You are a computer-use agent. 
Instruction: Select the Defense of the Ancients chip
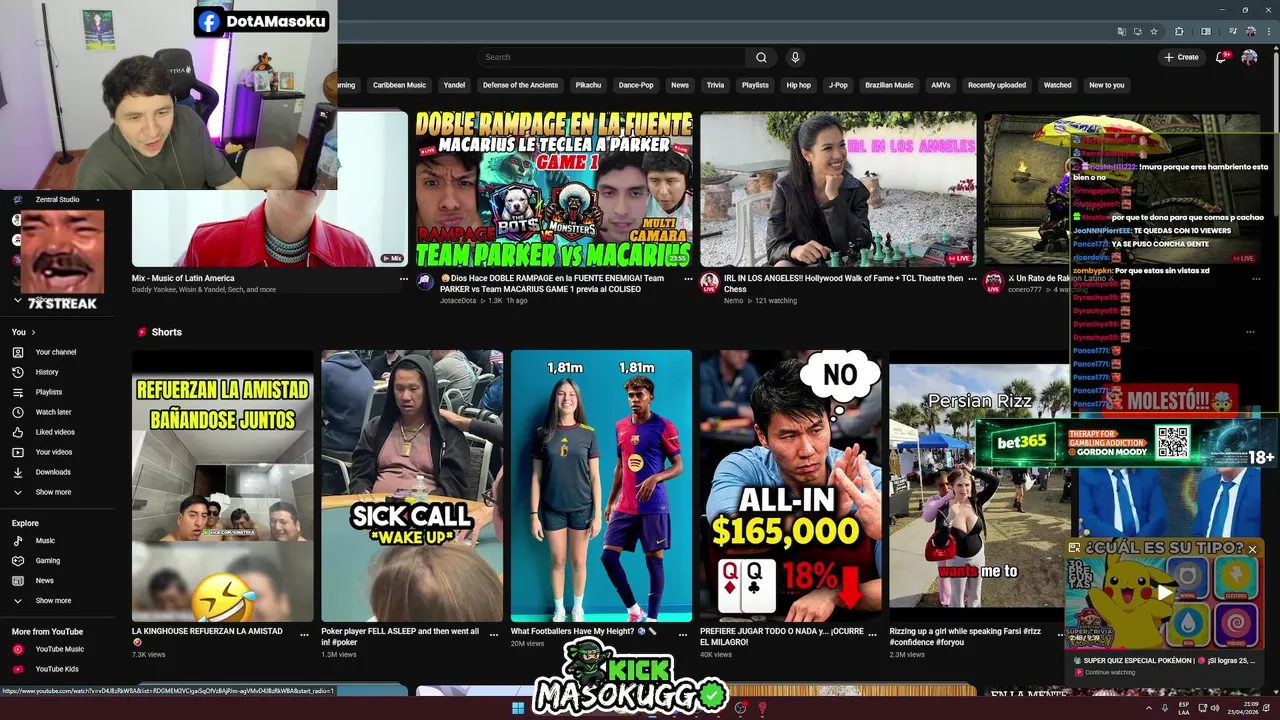click(520, 85)
